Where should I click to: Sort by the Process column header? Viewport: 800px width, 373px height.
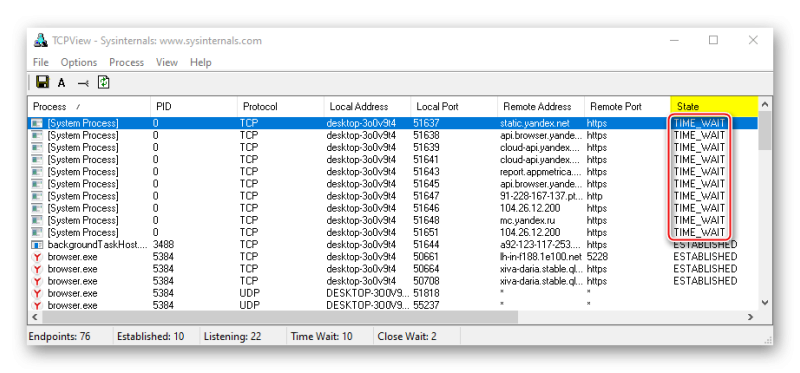tap(89, 107)
